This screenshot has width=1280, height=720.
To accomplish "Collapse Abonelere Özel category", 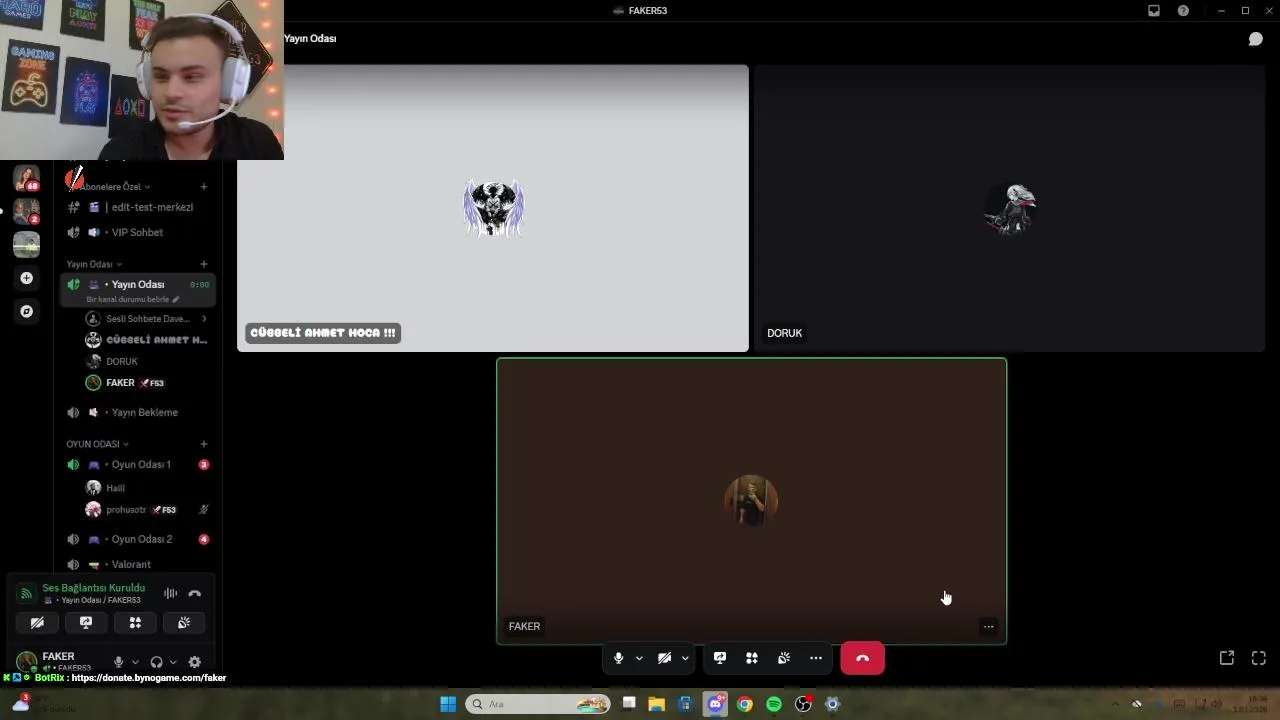I will click(x=114, y=187).
